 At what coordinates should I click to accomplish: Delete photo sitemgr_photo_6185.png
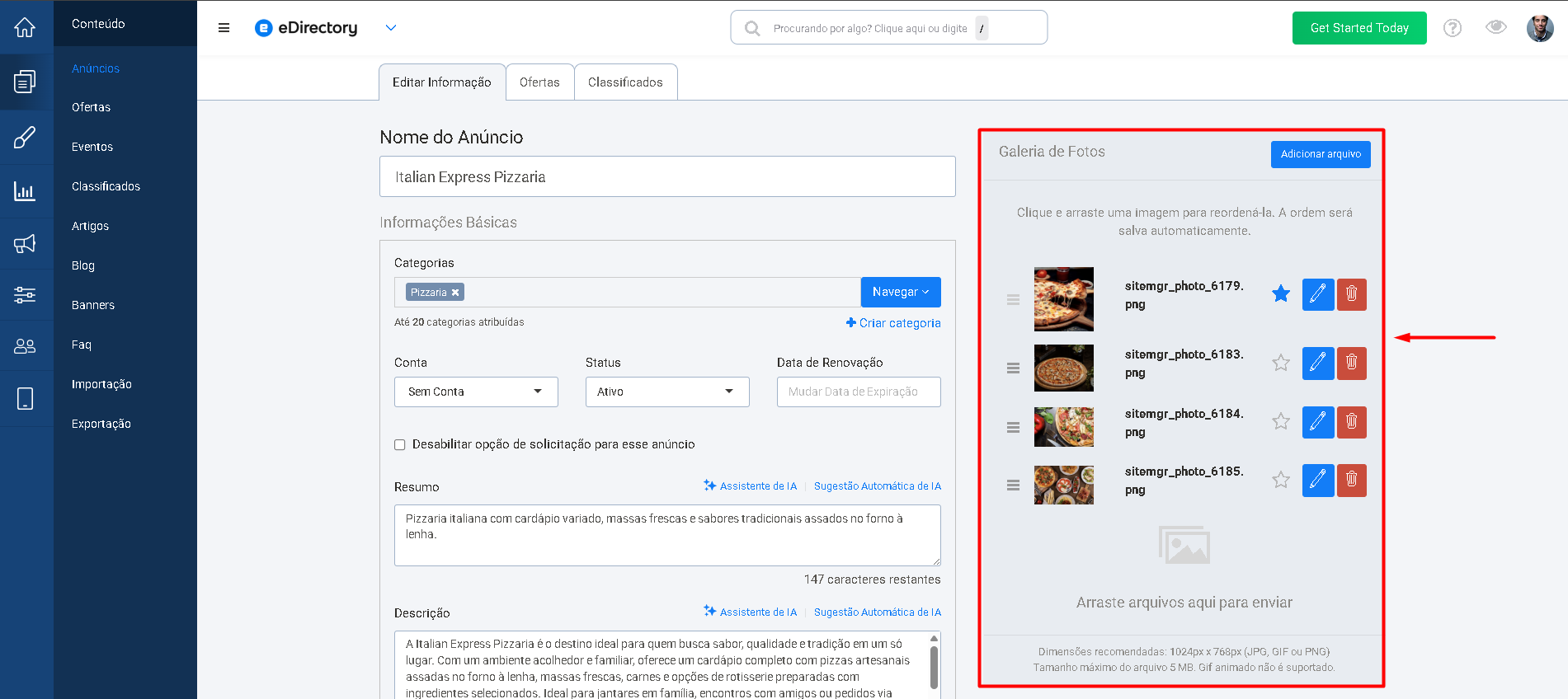pos(1352,481)
